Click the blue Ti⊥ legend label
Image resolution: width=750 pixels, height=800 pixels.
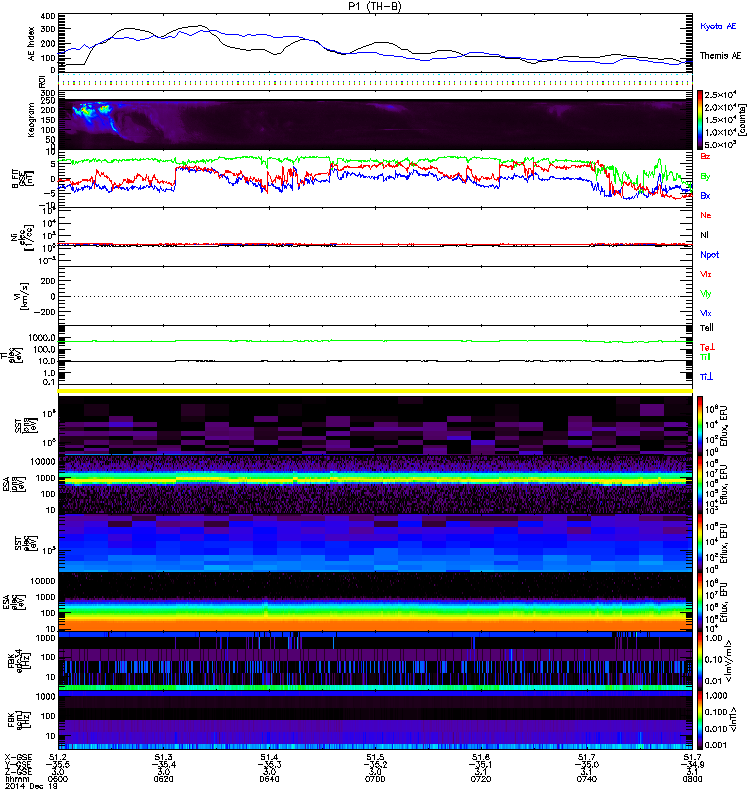coord(706,377)
